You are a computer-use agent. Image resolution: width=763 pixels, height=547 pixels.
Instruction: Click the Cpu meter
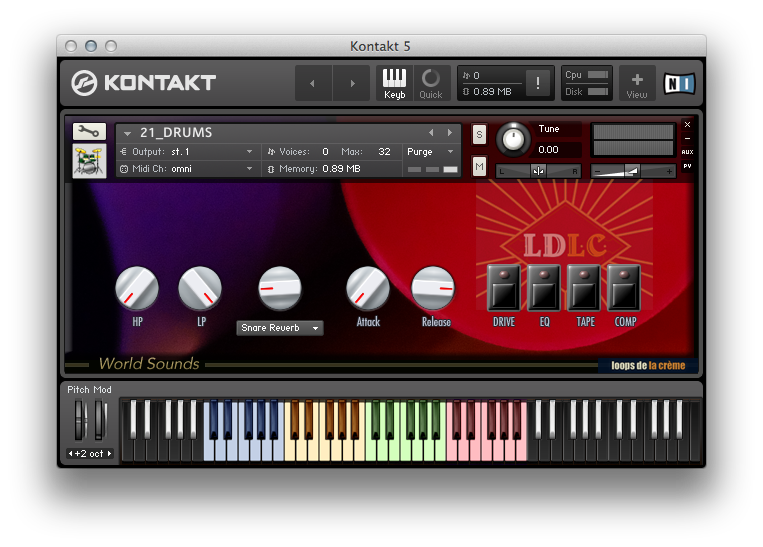pyautogui.click(x=586, y=75)
